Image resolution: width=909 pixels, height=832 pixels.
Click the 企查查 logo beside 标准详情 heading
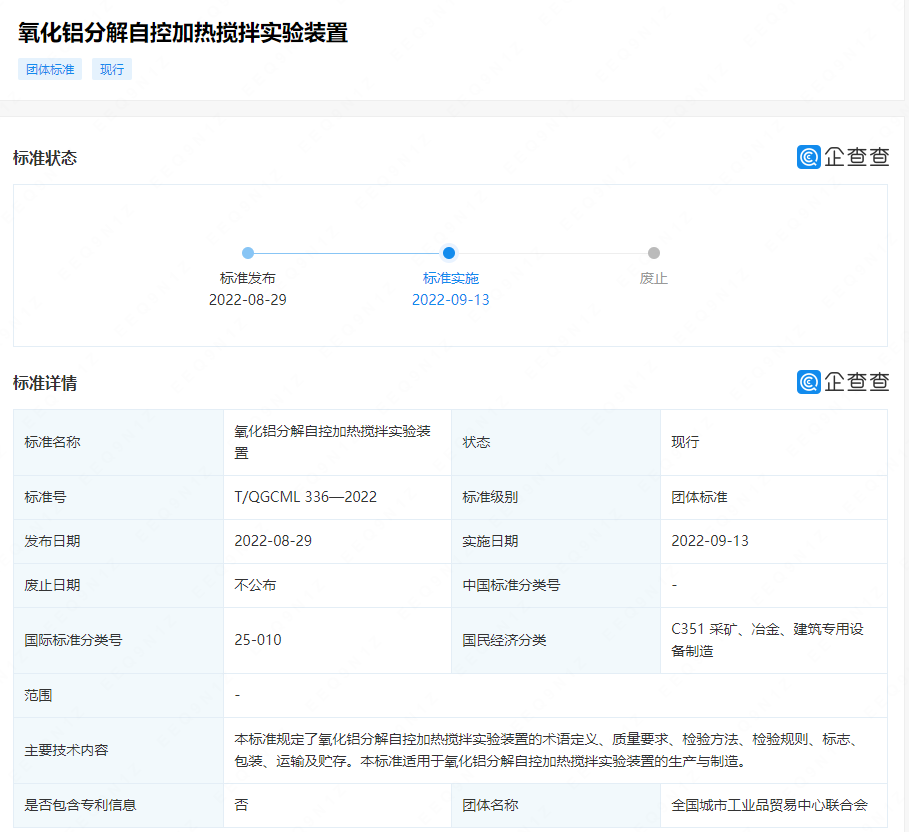pyautogui.click(x=842, y=382)
